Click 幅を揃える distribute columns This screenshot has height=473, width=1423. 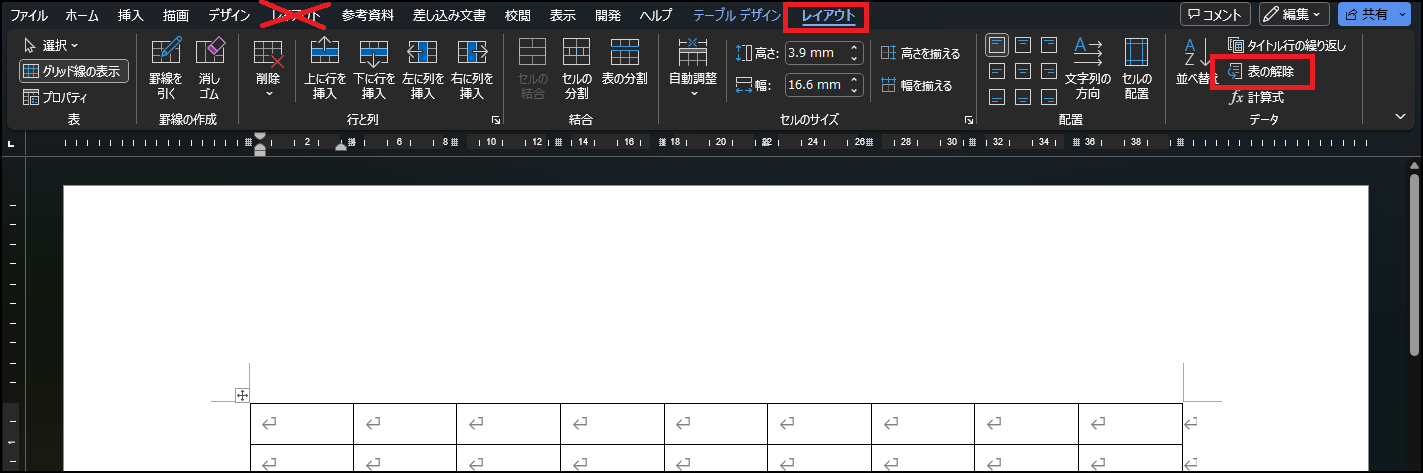[x=916, y=86]
